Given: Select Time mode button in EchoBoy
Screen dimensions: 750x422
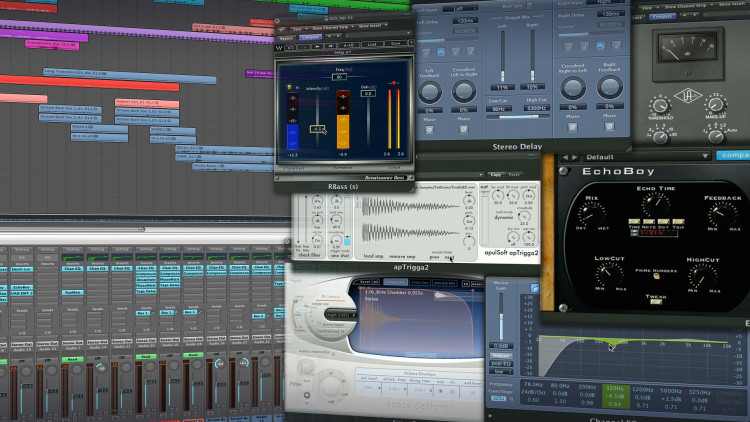Looking at the screenshot, I should coord(634,222).
